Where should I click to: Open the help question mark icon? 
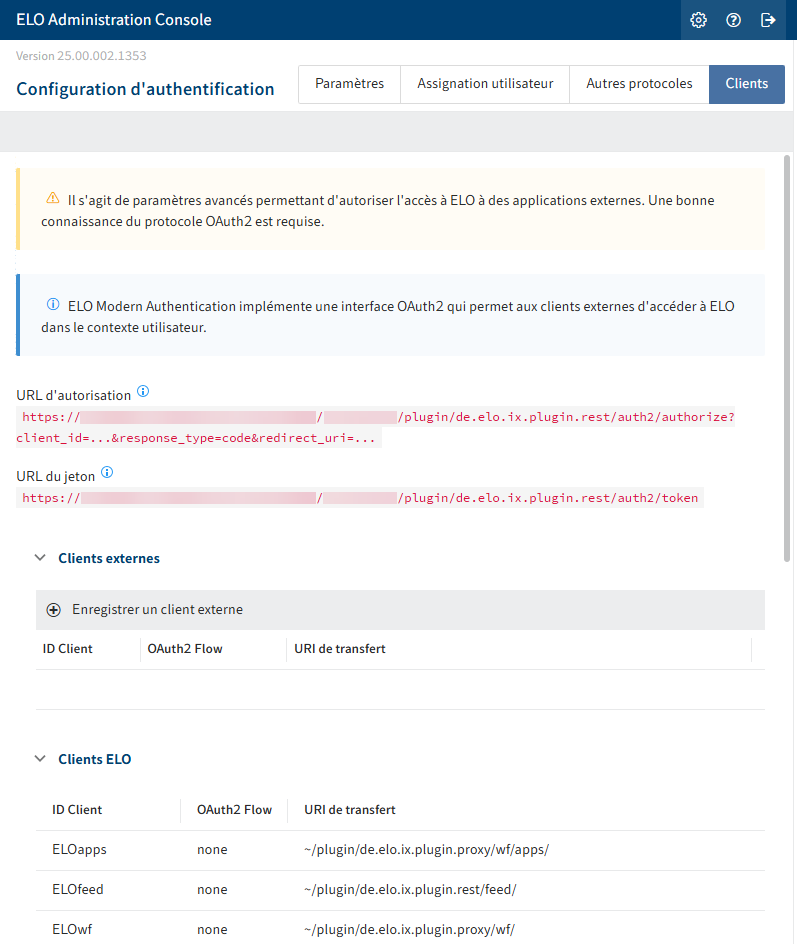[x=733, y=20]
